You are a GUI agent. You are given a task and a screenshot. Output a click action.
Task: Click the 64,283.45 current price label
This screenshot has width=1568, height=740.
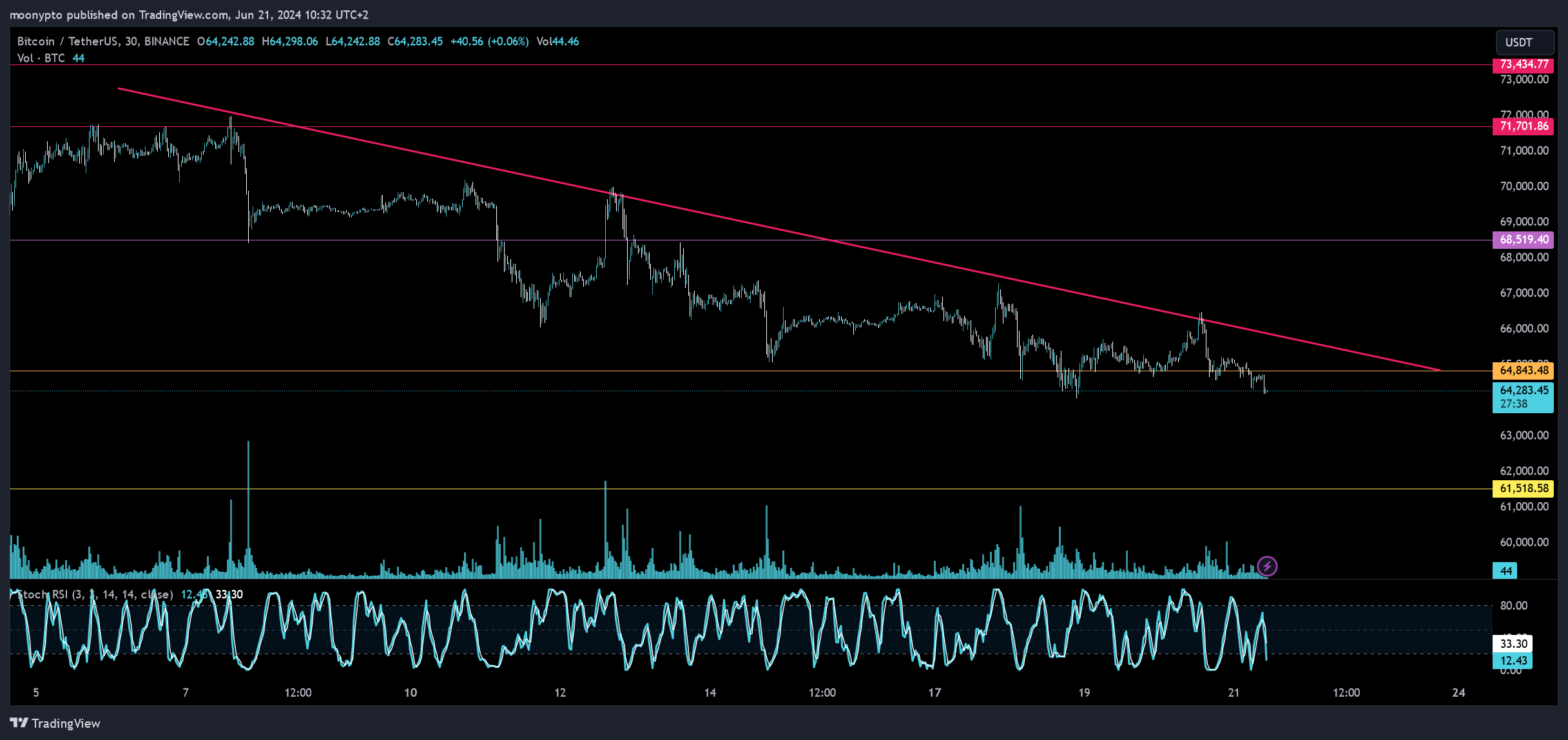pos(1524,390)
